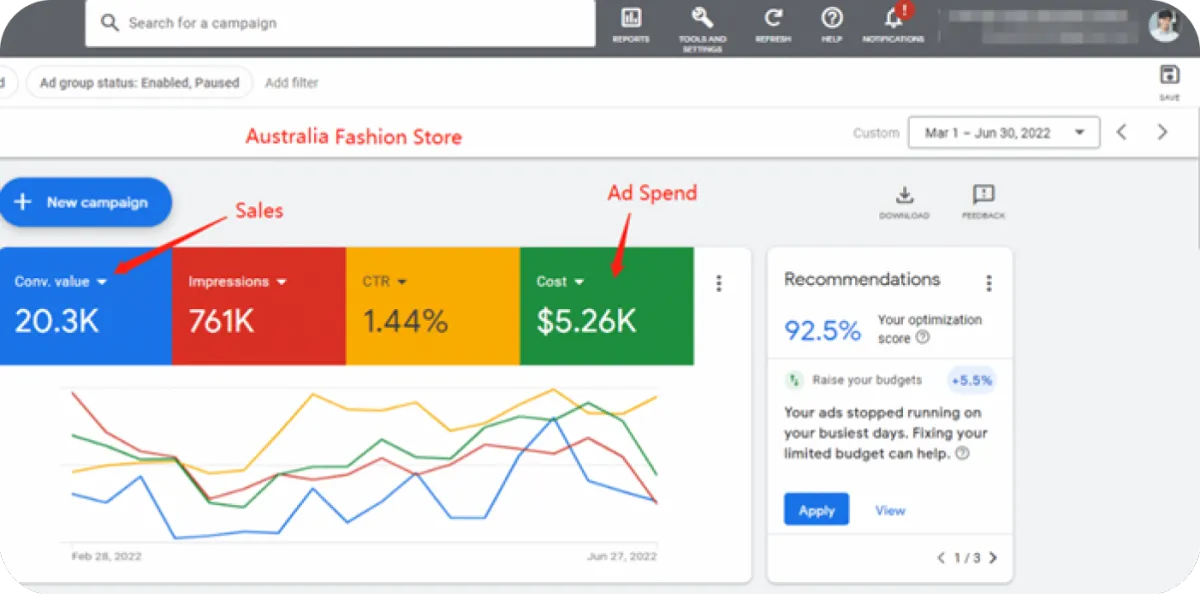Click optimization score help icon
1200x594 pixels.
click(x=922, y=338)
